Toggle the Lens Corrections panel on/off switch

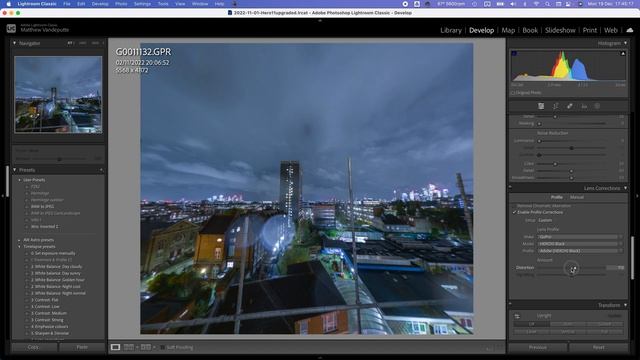(510, 188)
